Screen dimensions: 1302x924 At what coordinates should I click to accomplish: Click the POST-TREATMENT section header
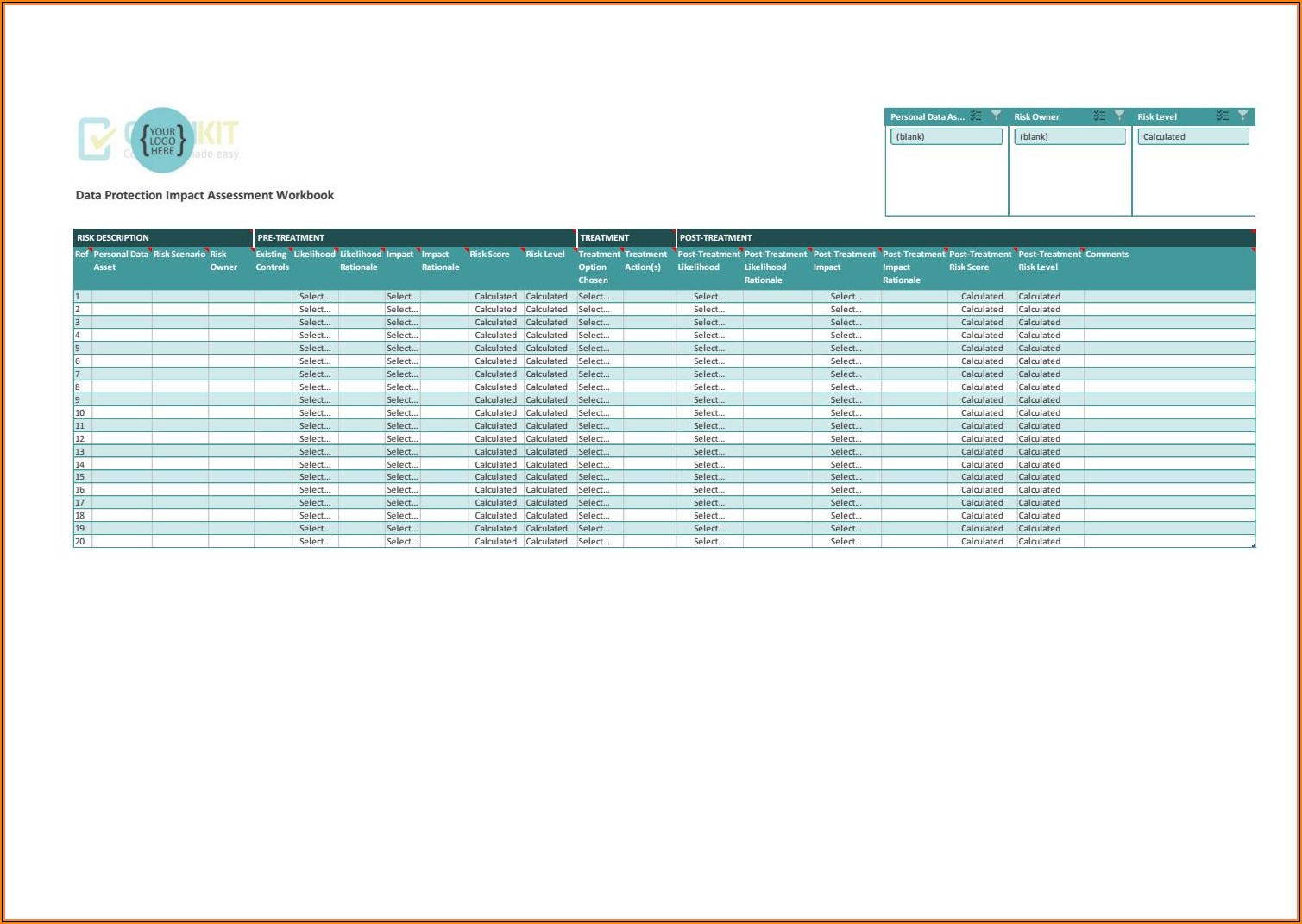pos(715,238)
